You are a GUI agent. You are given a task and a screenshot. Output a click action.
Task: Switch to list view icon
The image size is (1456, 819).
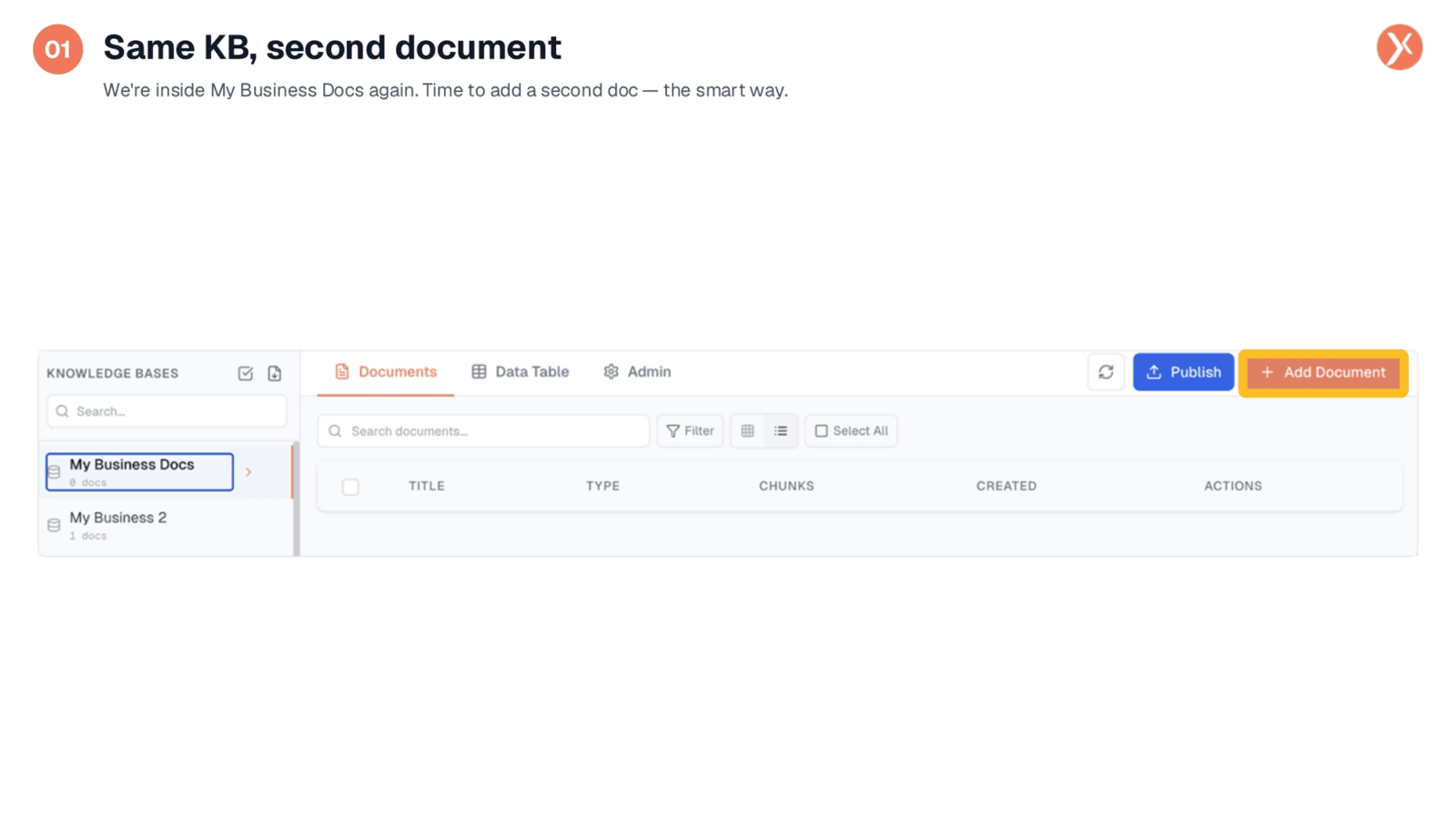(x=781, y=431)
